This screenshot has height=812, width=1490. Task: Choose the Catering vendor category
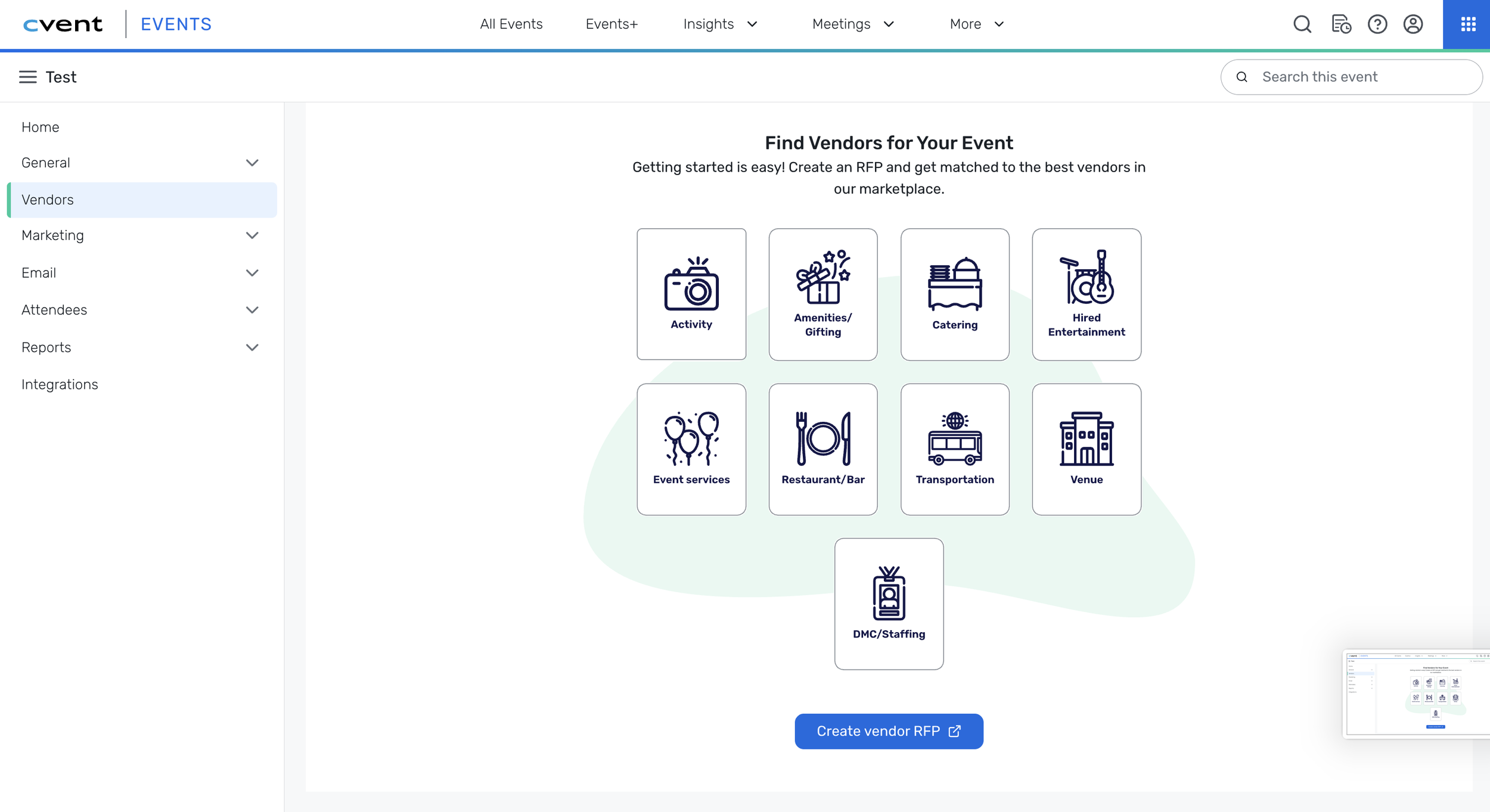click(x=954, y=294)
